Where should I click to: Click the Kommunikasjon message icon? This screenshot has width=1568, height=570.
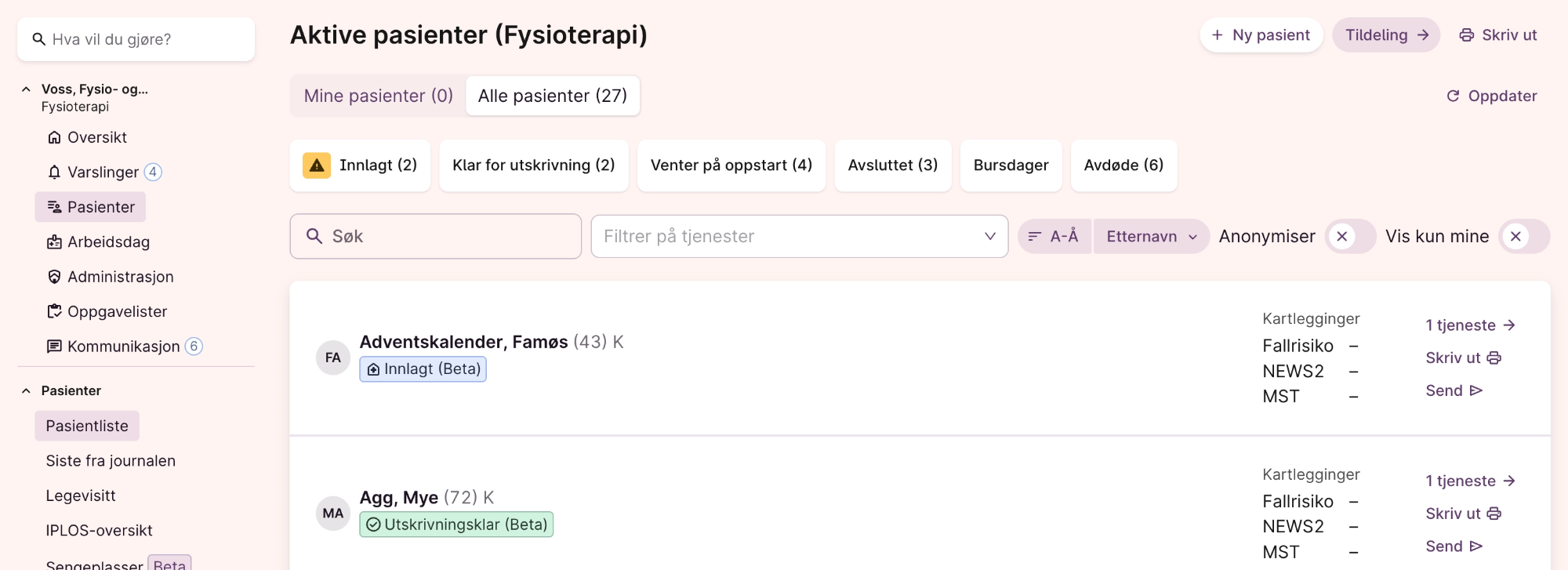pyautogui.click(x=54, y=347)
